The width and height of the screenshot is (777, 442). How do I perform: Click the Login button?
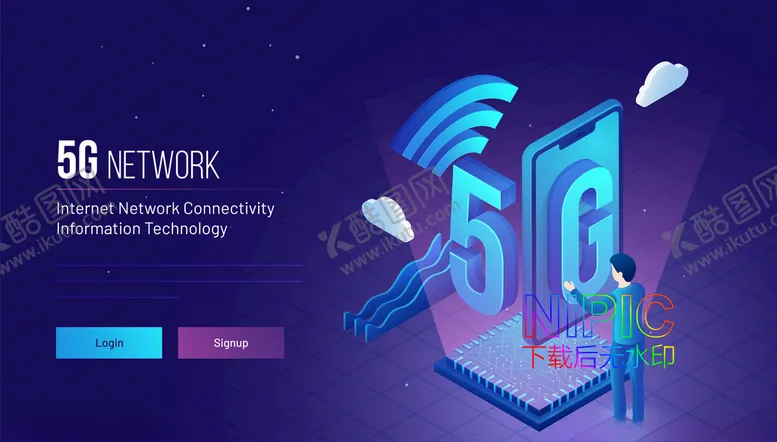(109, 342)
